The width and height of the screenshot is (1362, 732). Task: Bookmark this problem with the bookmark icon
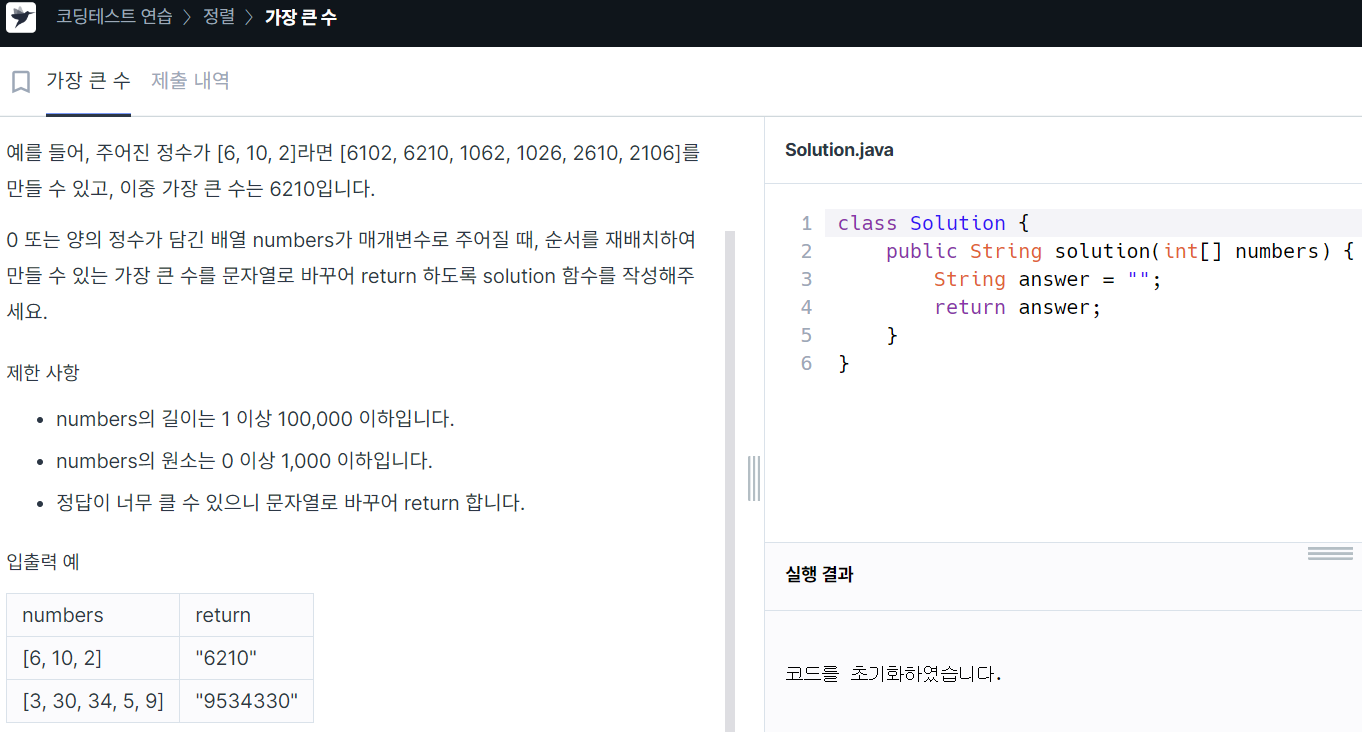[21, 82]
